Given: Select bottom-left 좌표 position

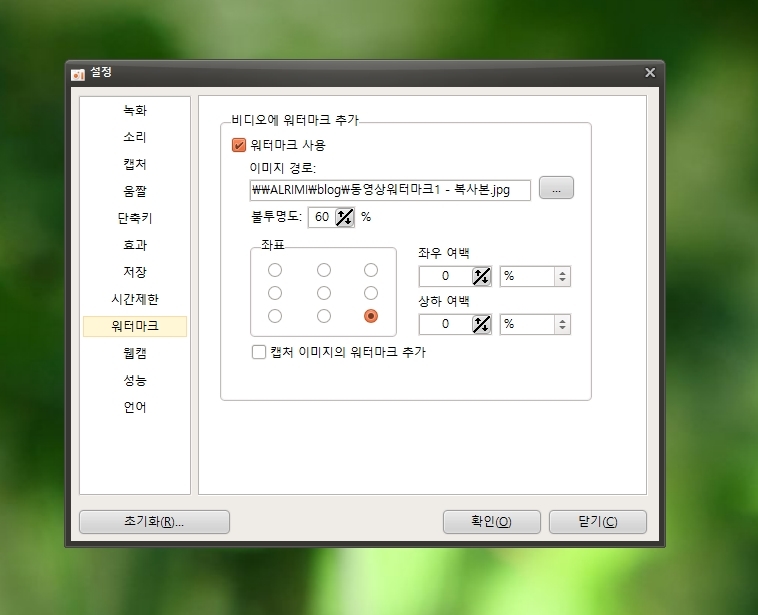Looking at the screenshot, I should coord(275,316).
